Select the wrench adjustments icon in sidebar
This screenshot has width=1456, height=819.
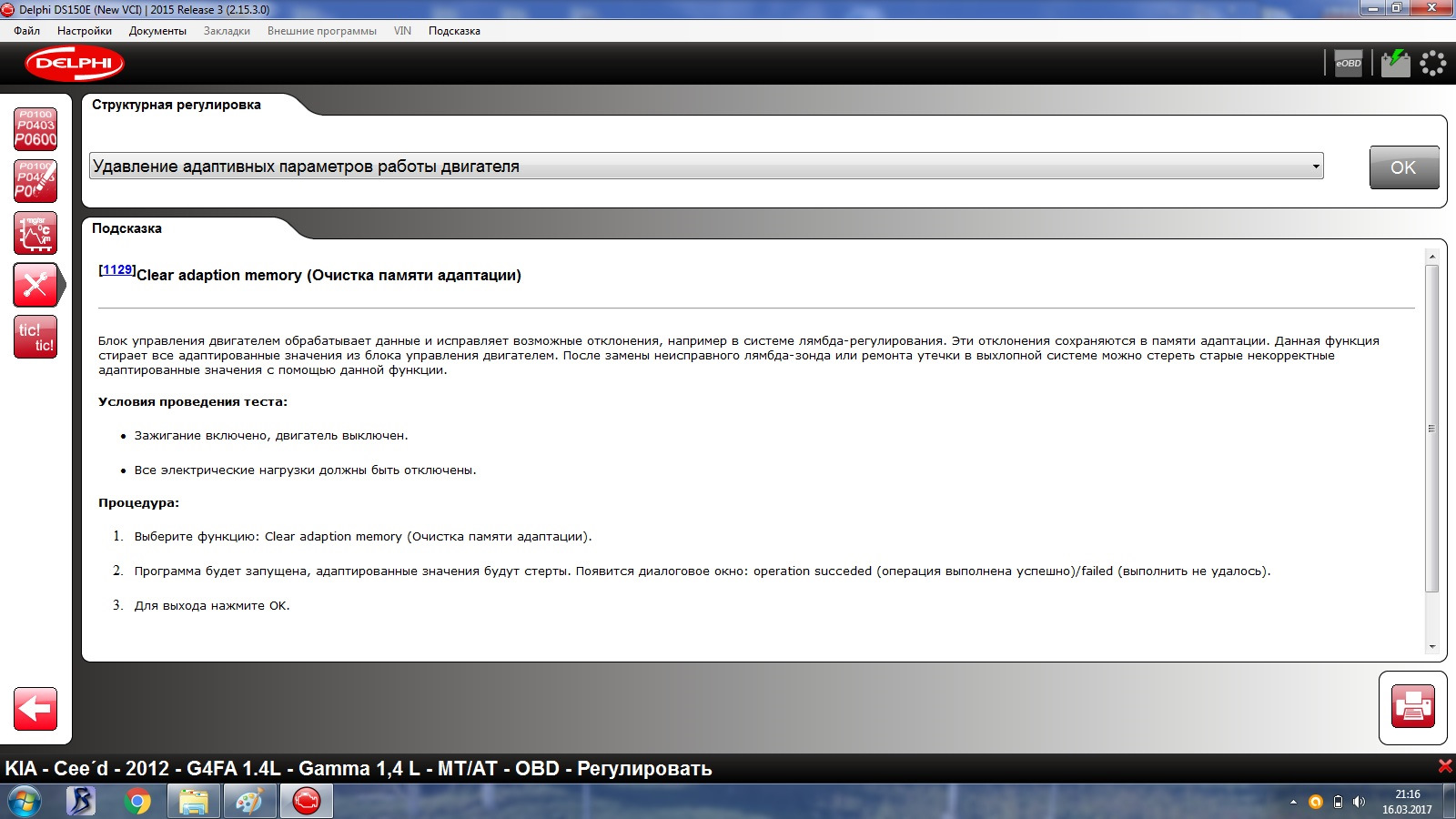coord(35,285)
